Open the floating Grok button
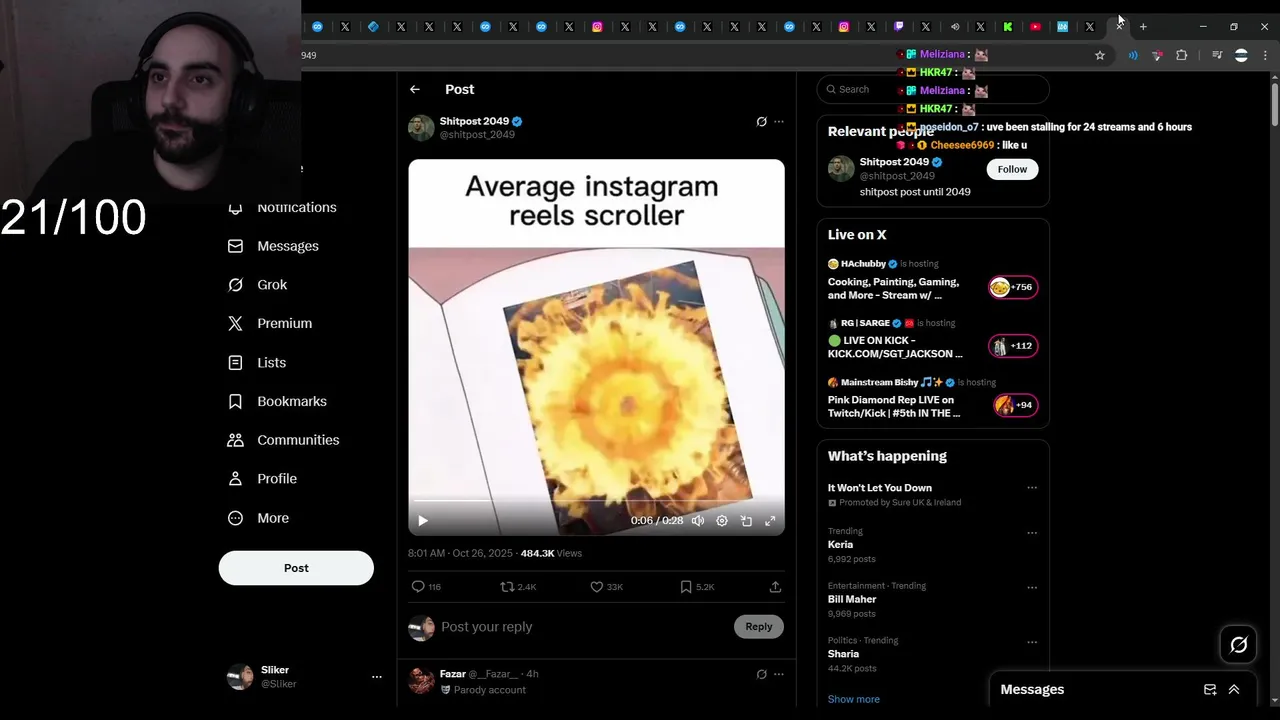Viewport: 1280px width, 720px height. pyautogui.click(x=1239, y=645)
